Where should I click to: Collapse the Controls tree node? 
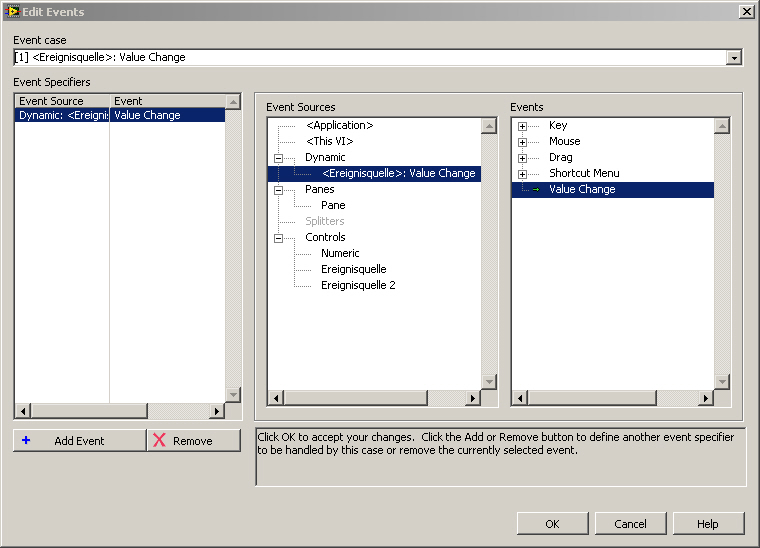pos(278,238)
